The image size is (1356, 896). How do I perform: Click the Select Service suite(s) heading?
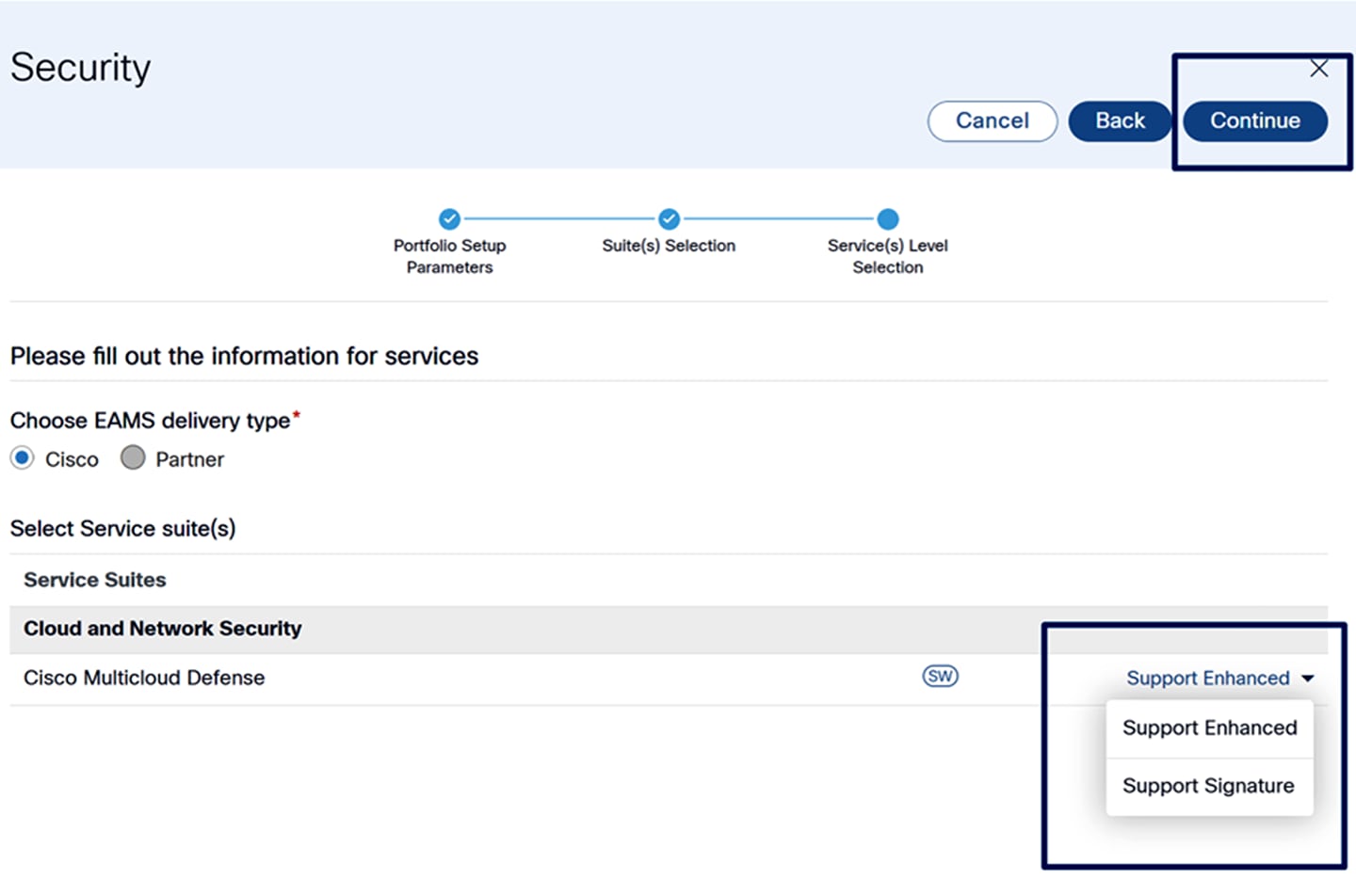click(x=122, y=529)
